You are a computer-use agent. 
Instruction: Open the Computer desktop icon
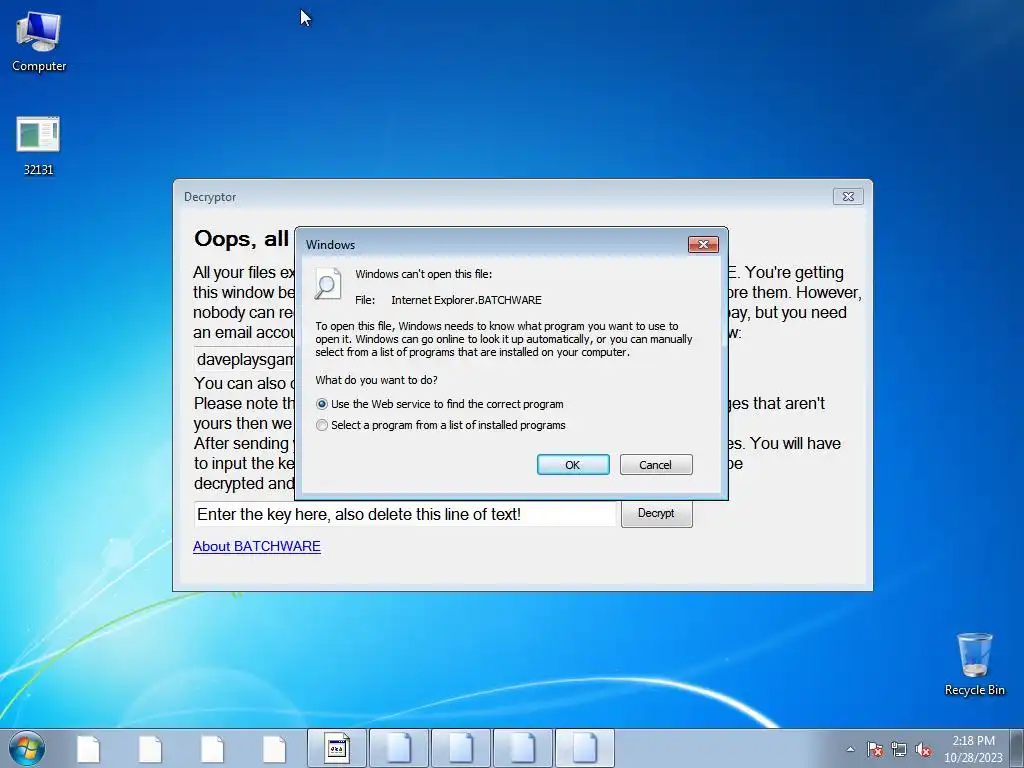(39, 41)
